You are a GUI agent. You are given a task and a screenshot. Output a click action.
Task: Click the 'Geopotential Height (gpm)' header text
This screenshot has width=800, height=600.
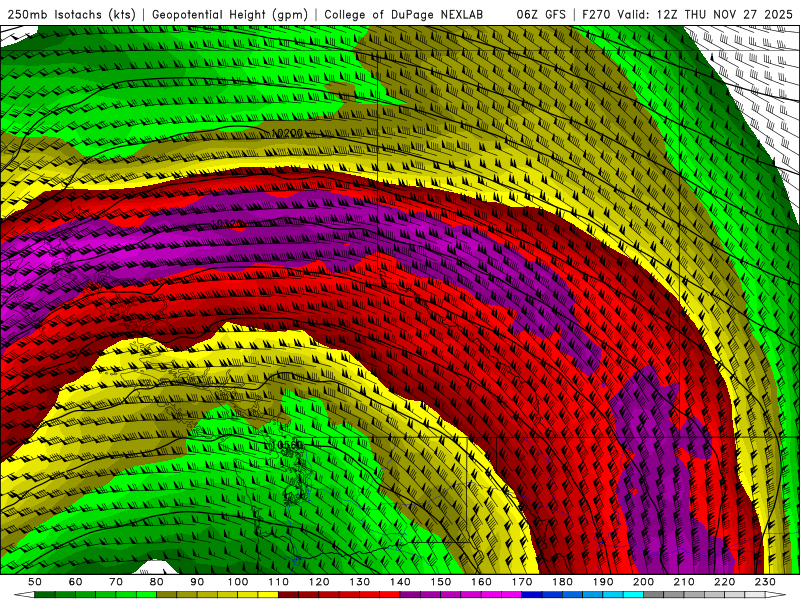tap(230, 15)
